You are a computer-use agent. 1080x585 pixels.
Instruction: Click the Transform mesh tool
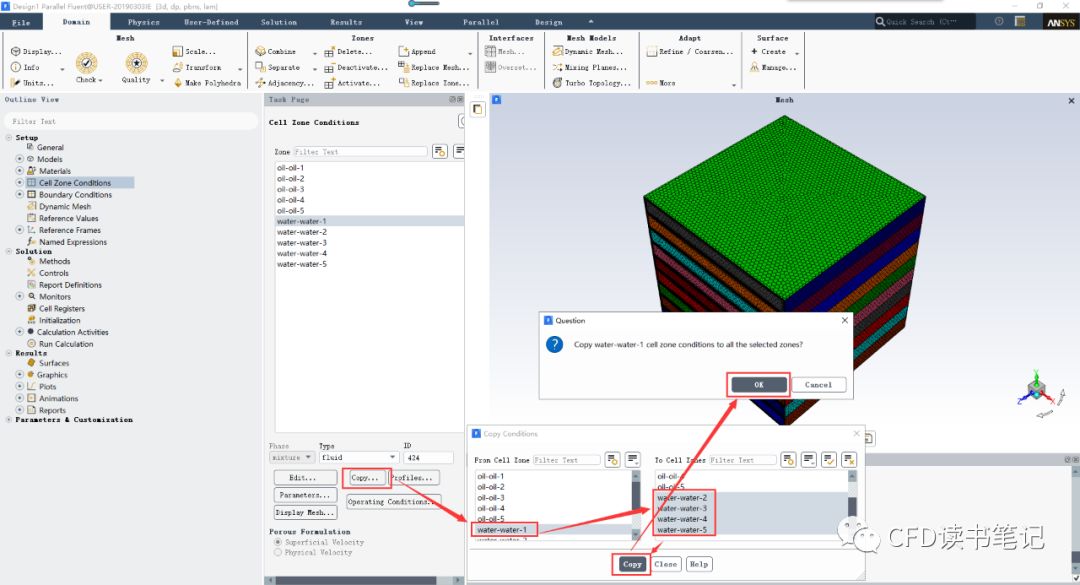pos(197,68)
